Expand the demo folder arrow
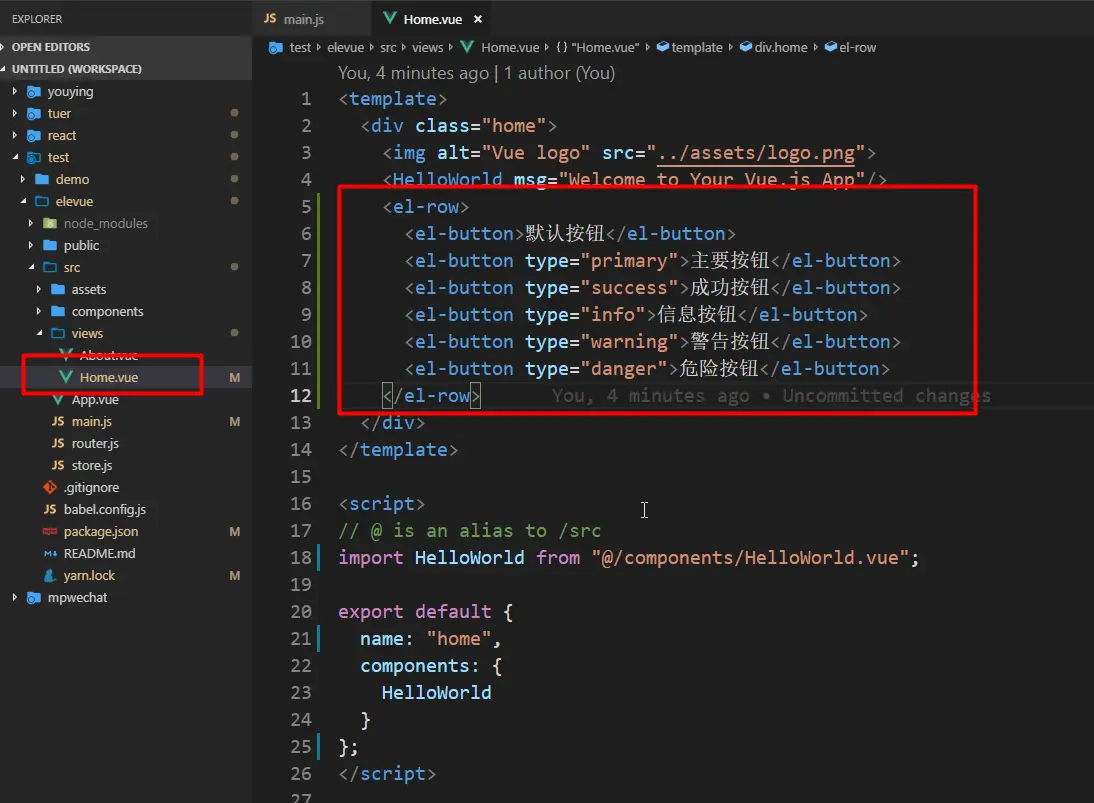Image resolution: width=1094 pixels, height=803 pixels. click(x=23, y=179)
